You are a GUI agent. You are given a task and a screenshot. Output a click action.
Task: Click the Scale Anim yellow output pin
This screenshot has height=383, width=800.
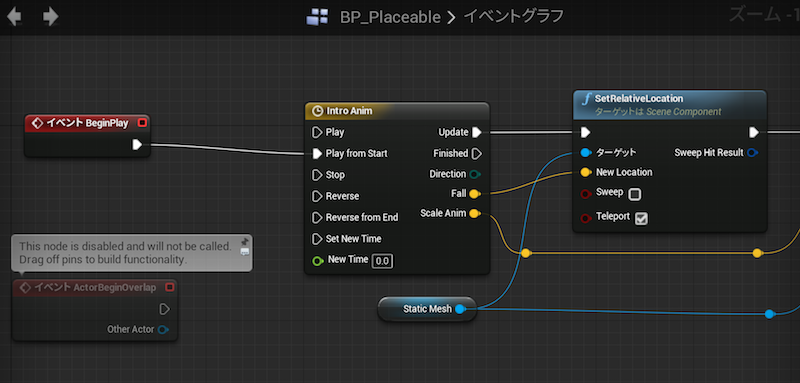click(474, 213)
